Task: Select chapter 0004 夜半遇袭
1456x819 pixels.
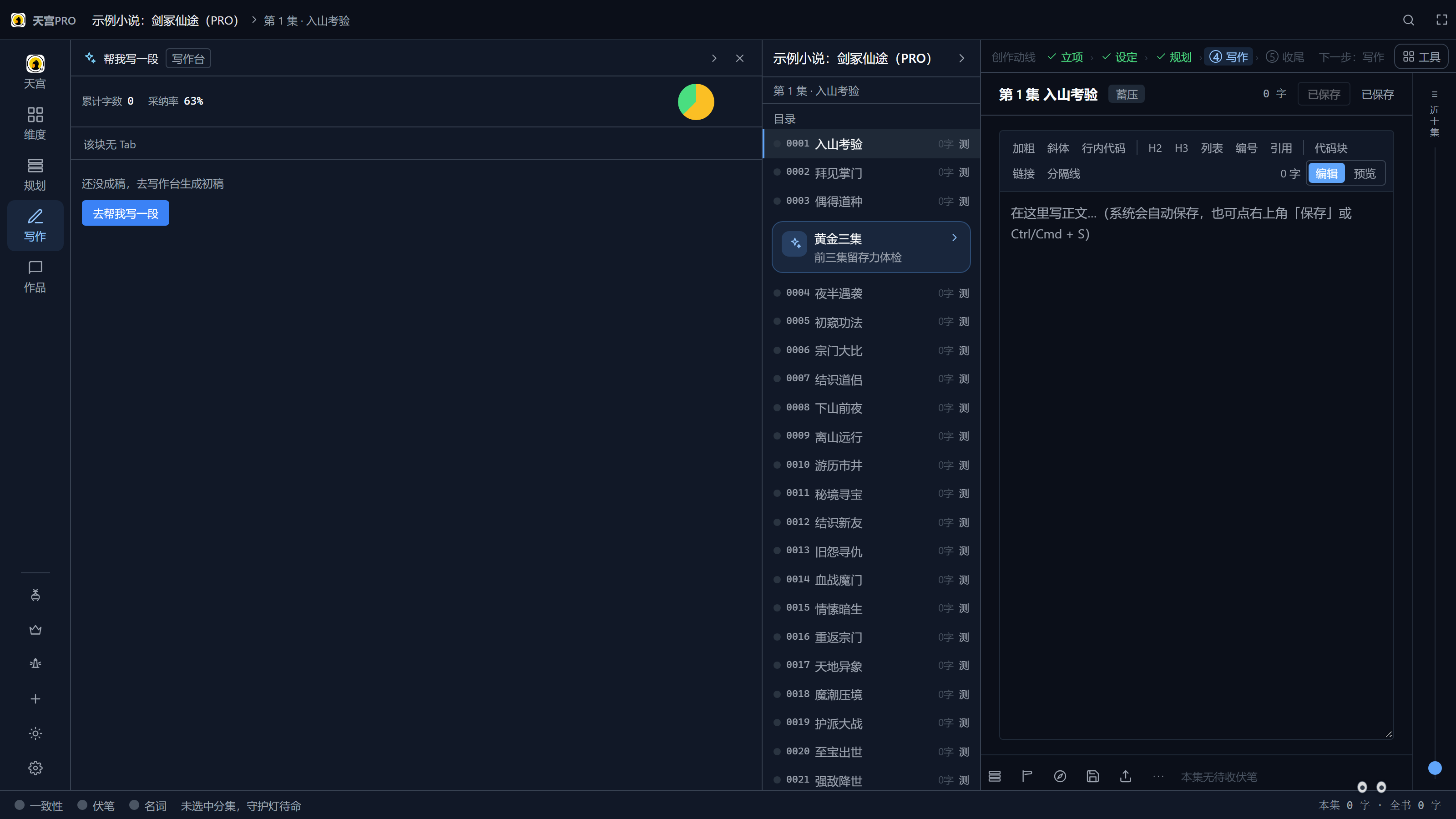Action: (871, 293)
